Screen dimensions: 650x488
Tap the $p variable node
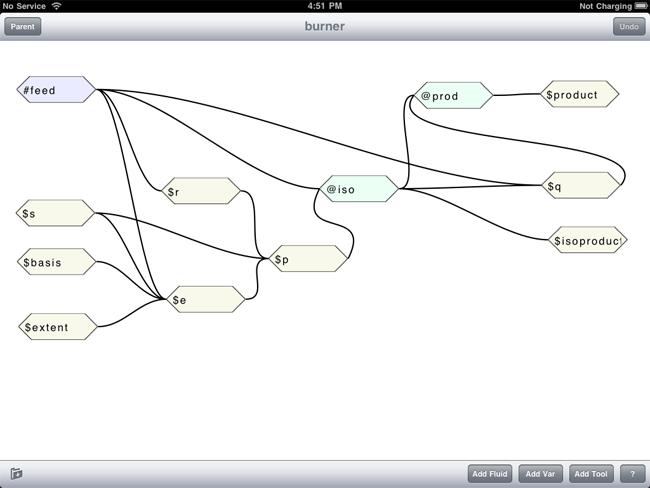click(x=311, y=259)
